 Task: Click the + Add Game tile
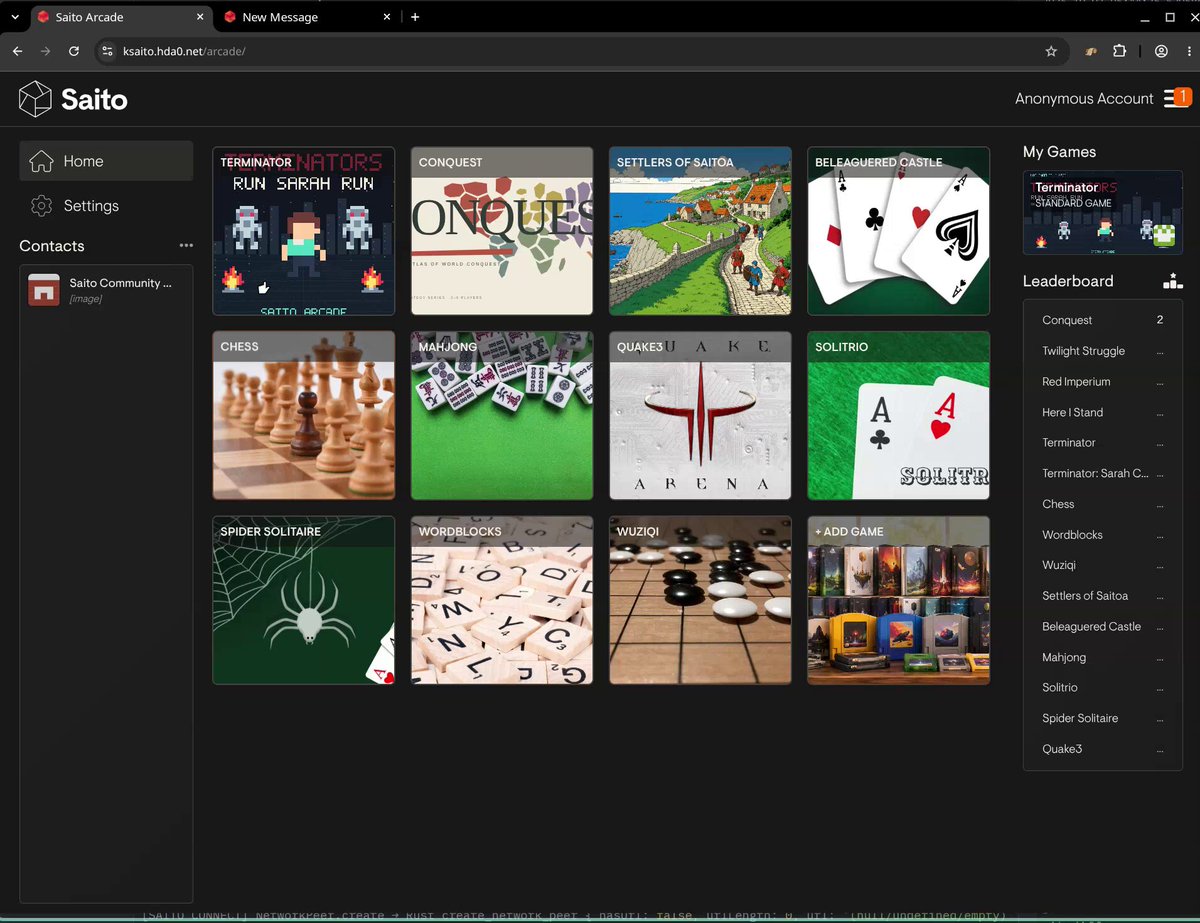[899, 600]
